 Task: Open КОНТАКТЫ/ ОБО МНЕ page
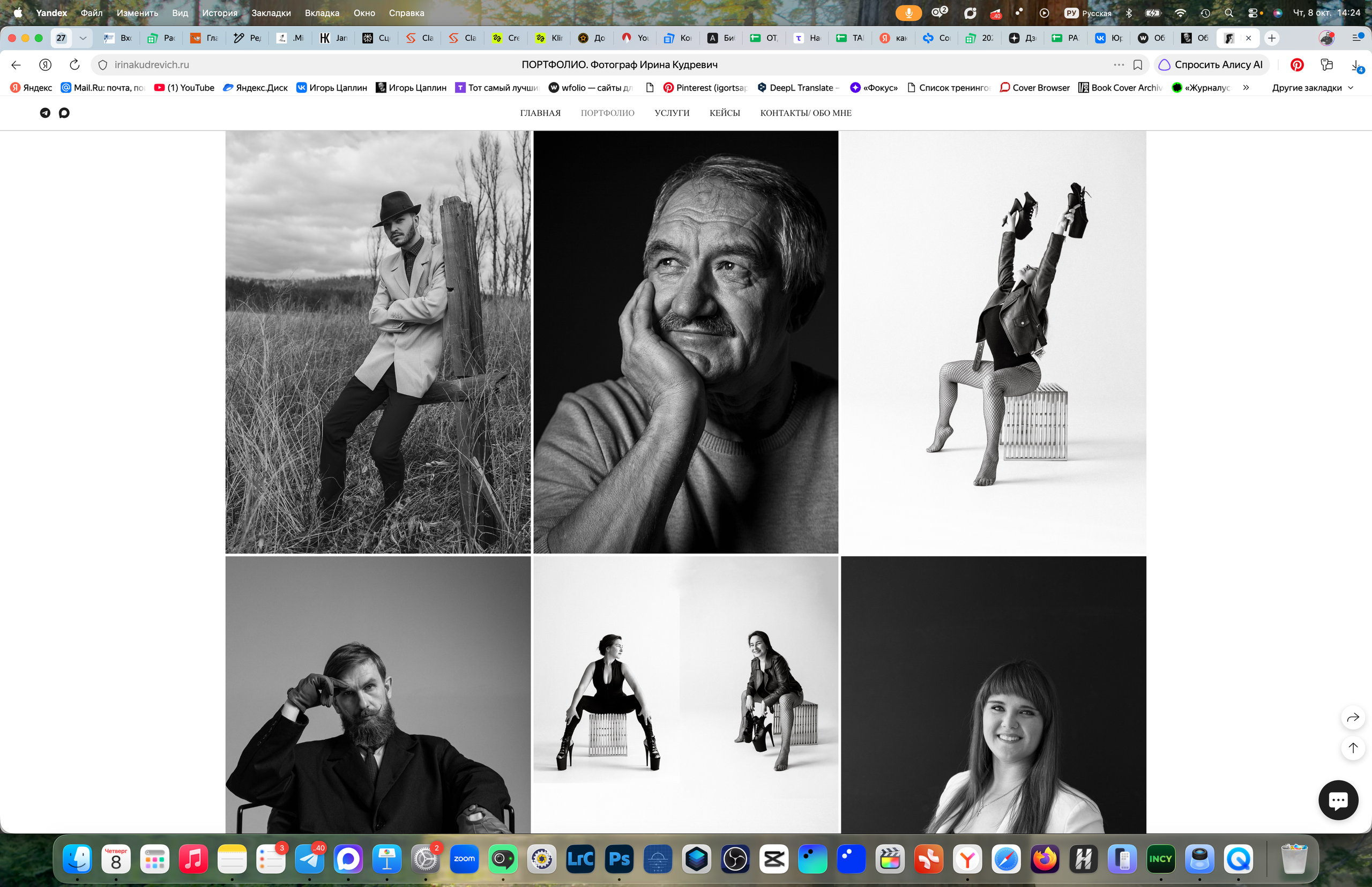click(805, 113)
